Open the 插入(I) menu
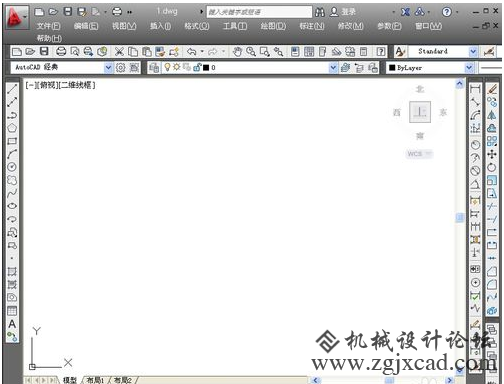504x384 pixels. [x=160, y=26]
